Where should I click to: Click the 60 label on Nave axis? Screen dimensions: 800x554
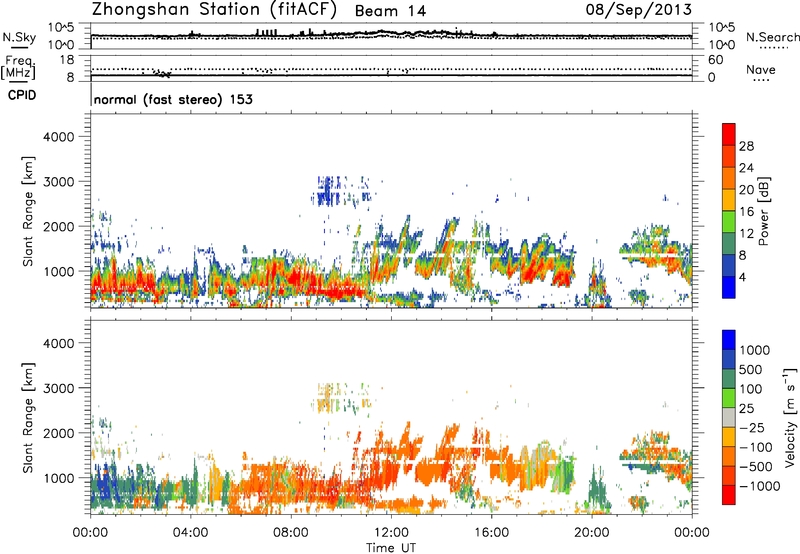point(715,60)
